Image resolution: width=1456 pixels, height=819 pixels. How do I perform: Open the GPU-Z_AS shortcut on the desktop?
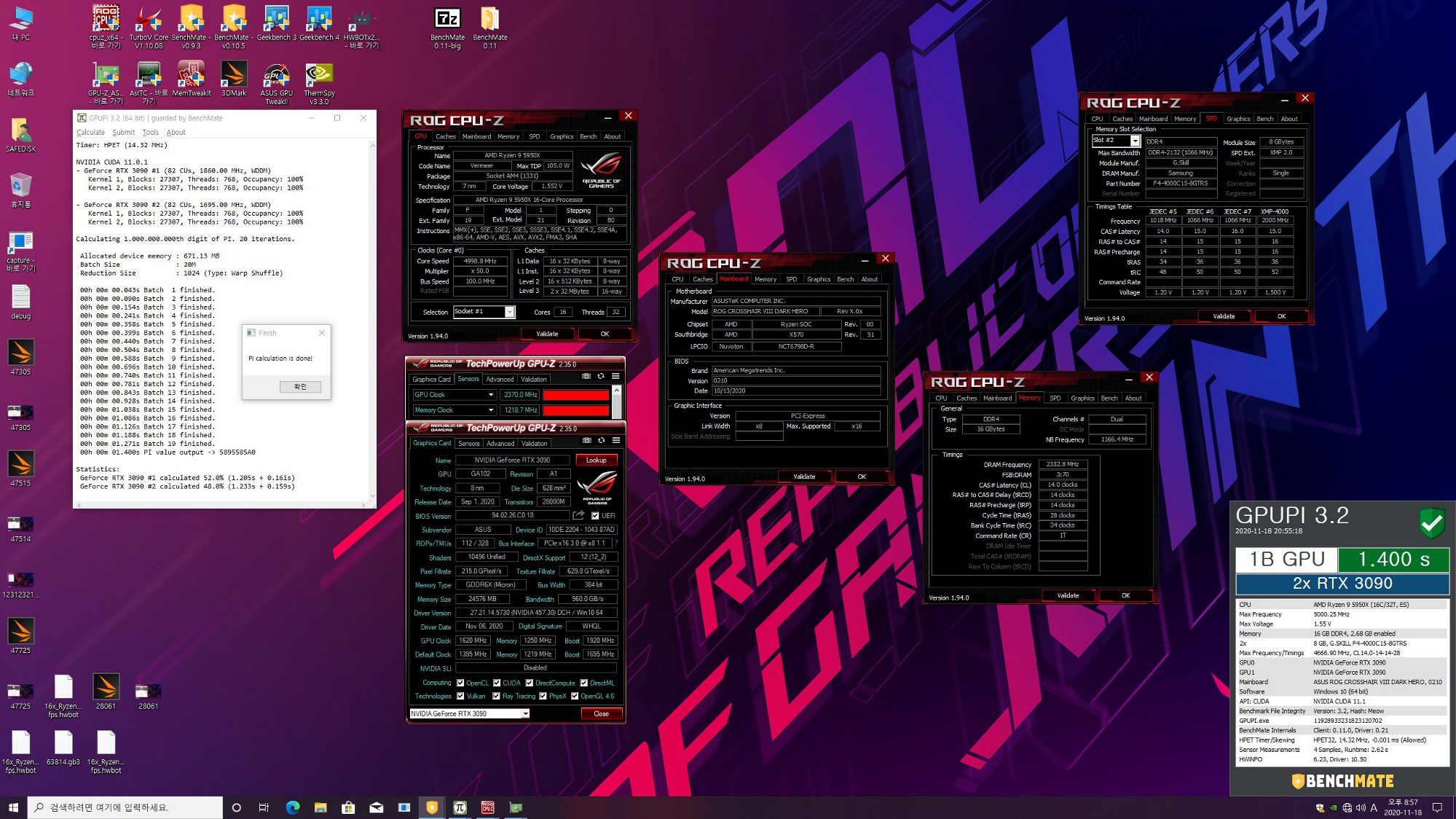click(x=106, y=83)
